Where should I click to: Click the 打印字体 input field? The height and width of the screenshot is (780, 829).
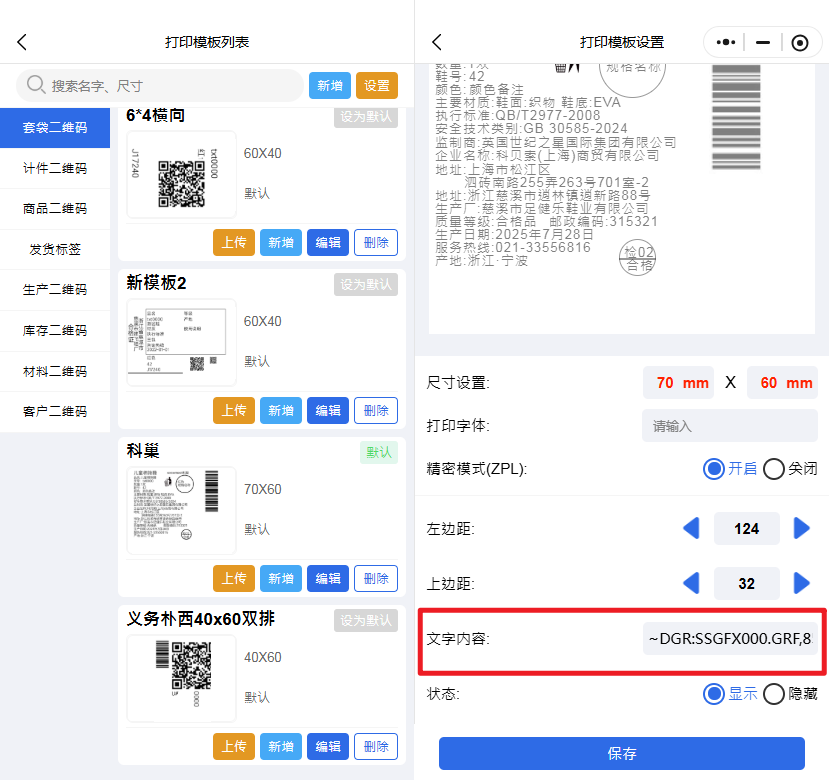pos(729,426)
